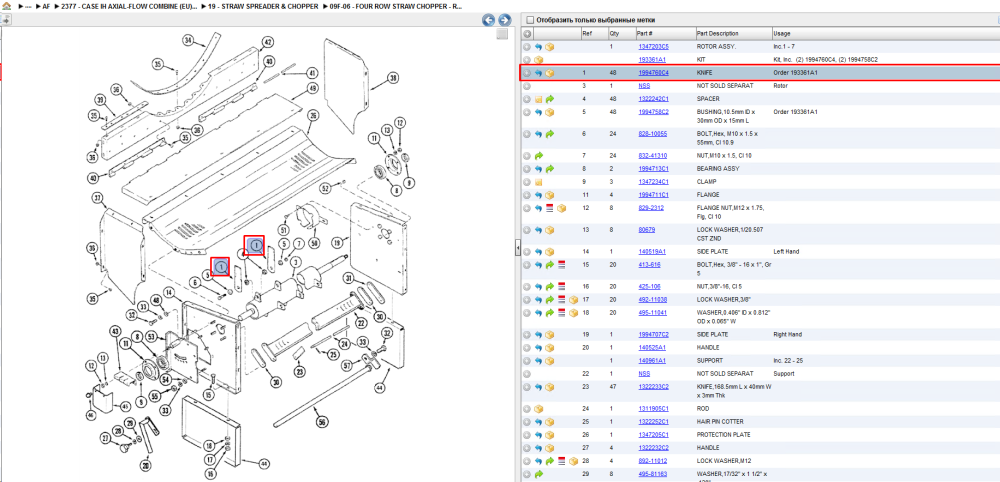The height and width of the screenshot is (482, 1000).
Task: Open '19 - STRAW SPREADER & CHOPPER' breadcrumb
Action: (x=263, y=6)
